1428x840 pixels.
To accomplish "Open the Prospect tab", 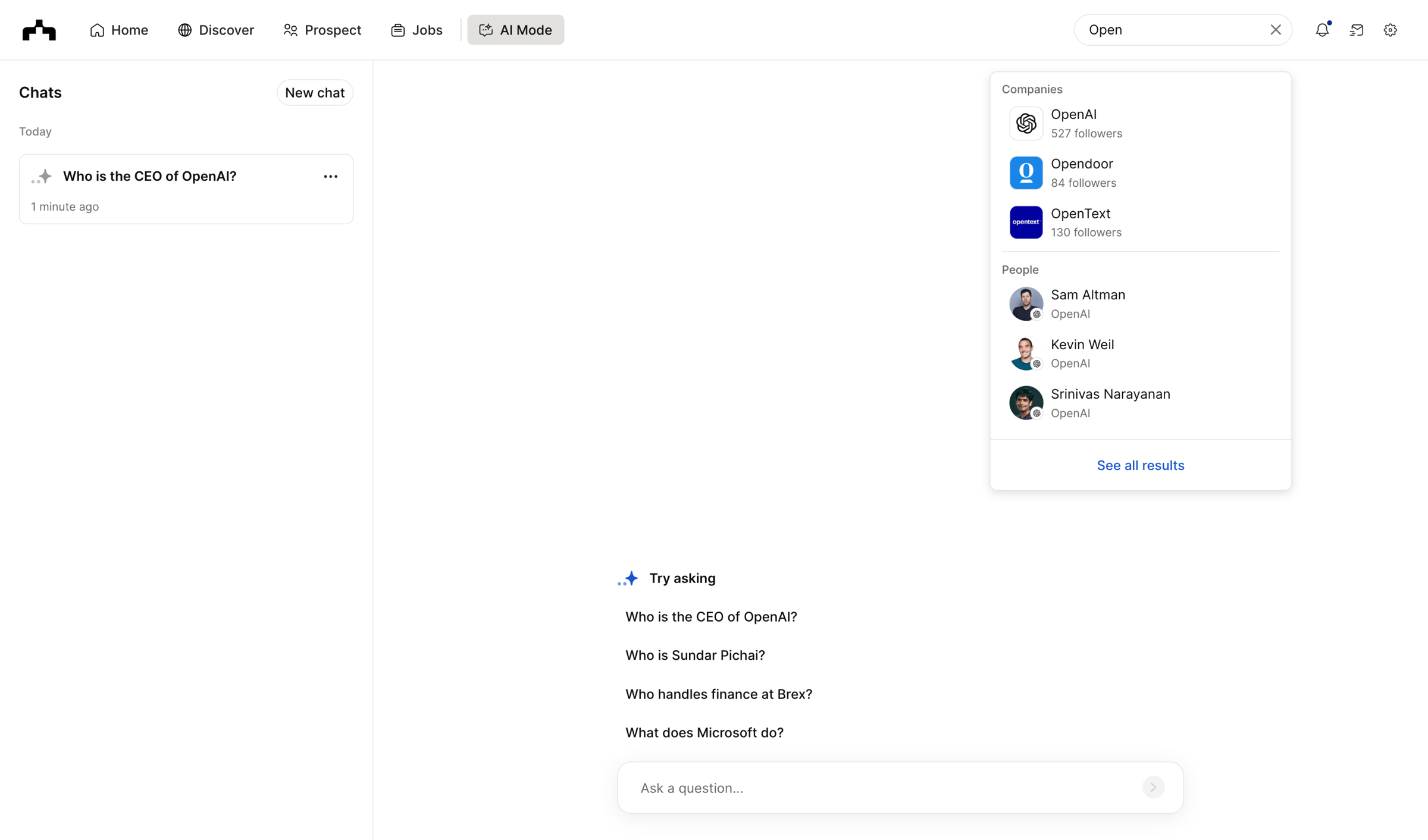I will (322, 30).
